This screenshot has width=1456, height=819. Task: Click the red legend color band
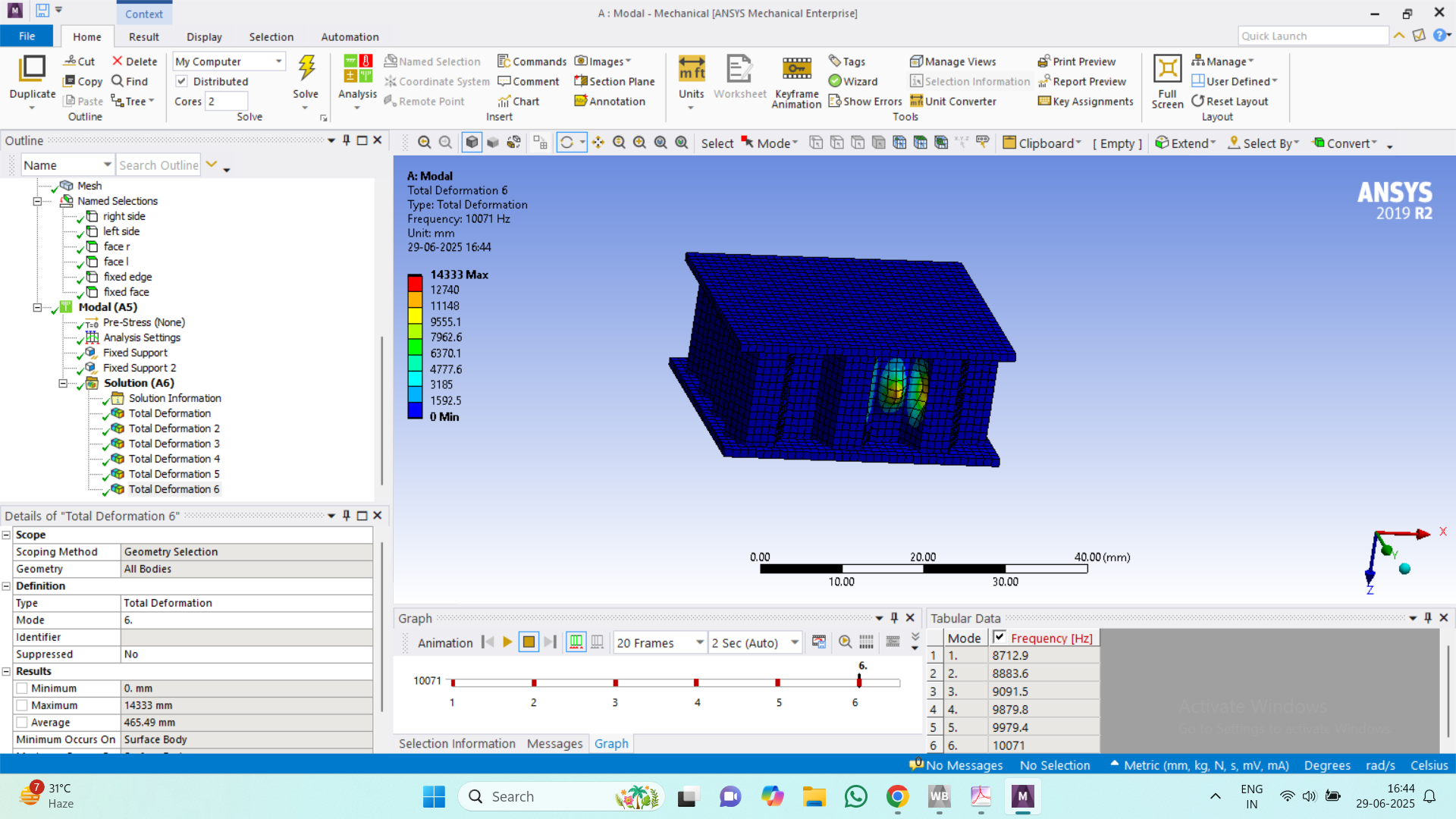tap(415, 283)
